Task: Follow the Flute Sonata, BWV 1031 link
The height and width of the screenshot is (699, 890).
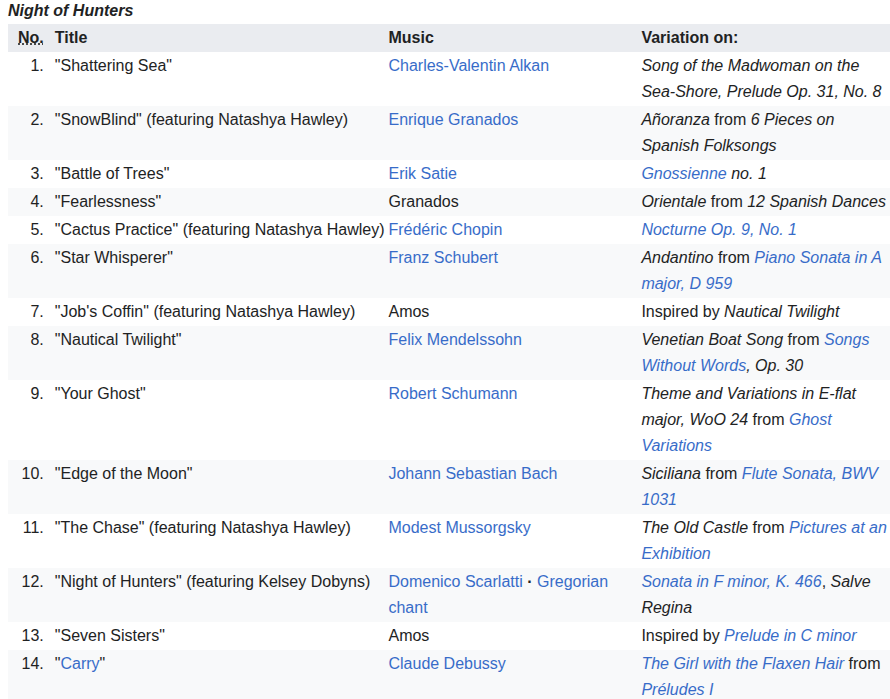Action: (x=811, y=474)
